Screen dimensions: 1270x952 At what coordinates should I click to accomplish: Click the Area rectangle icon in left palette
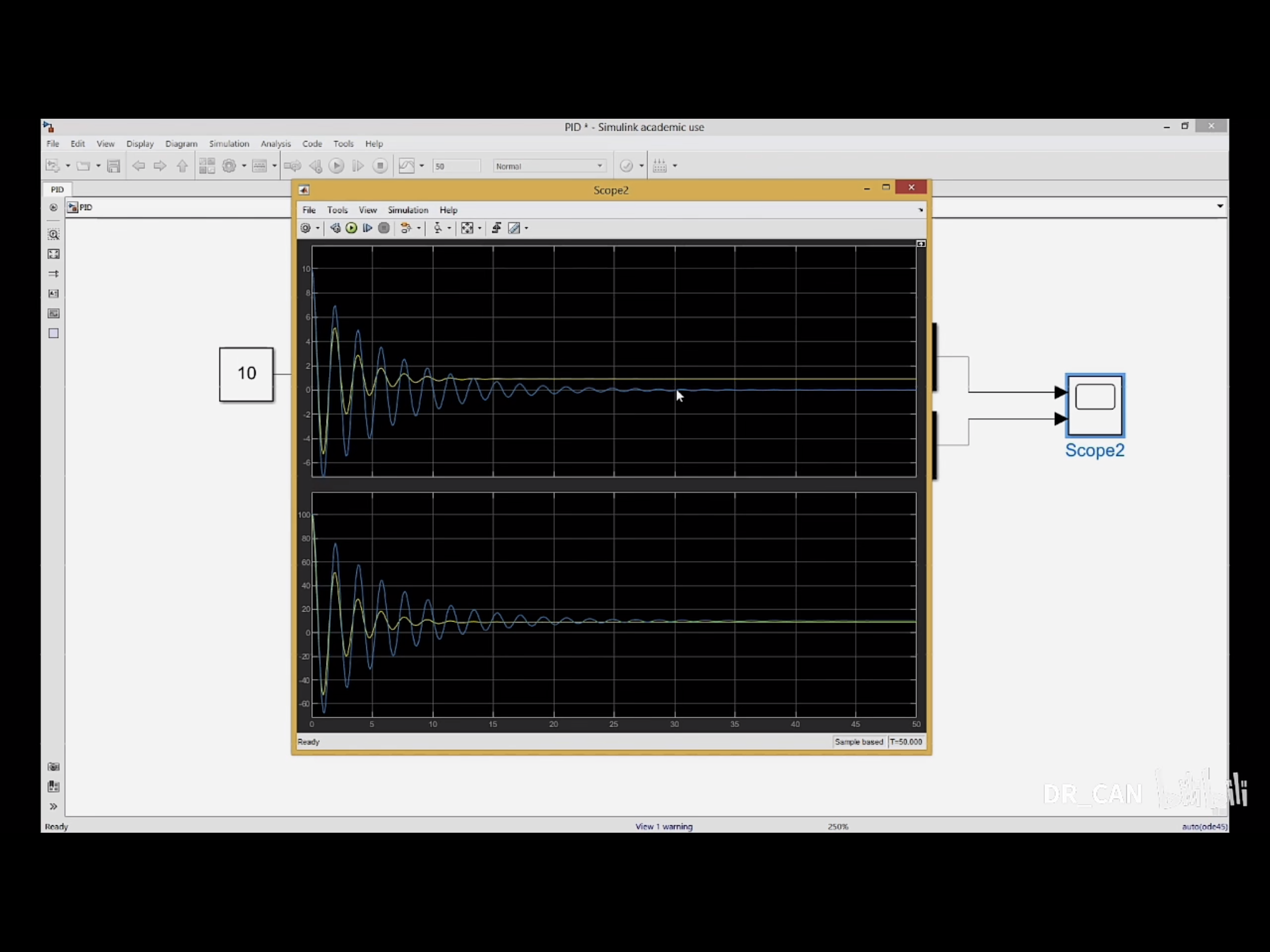(x=54, y=333)
